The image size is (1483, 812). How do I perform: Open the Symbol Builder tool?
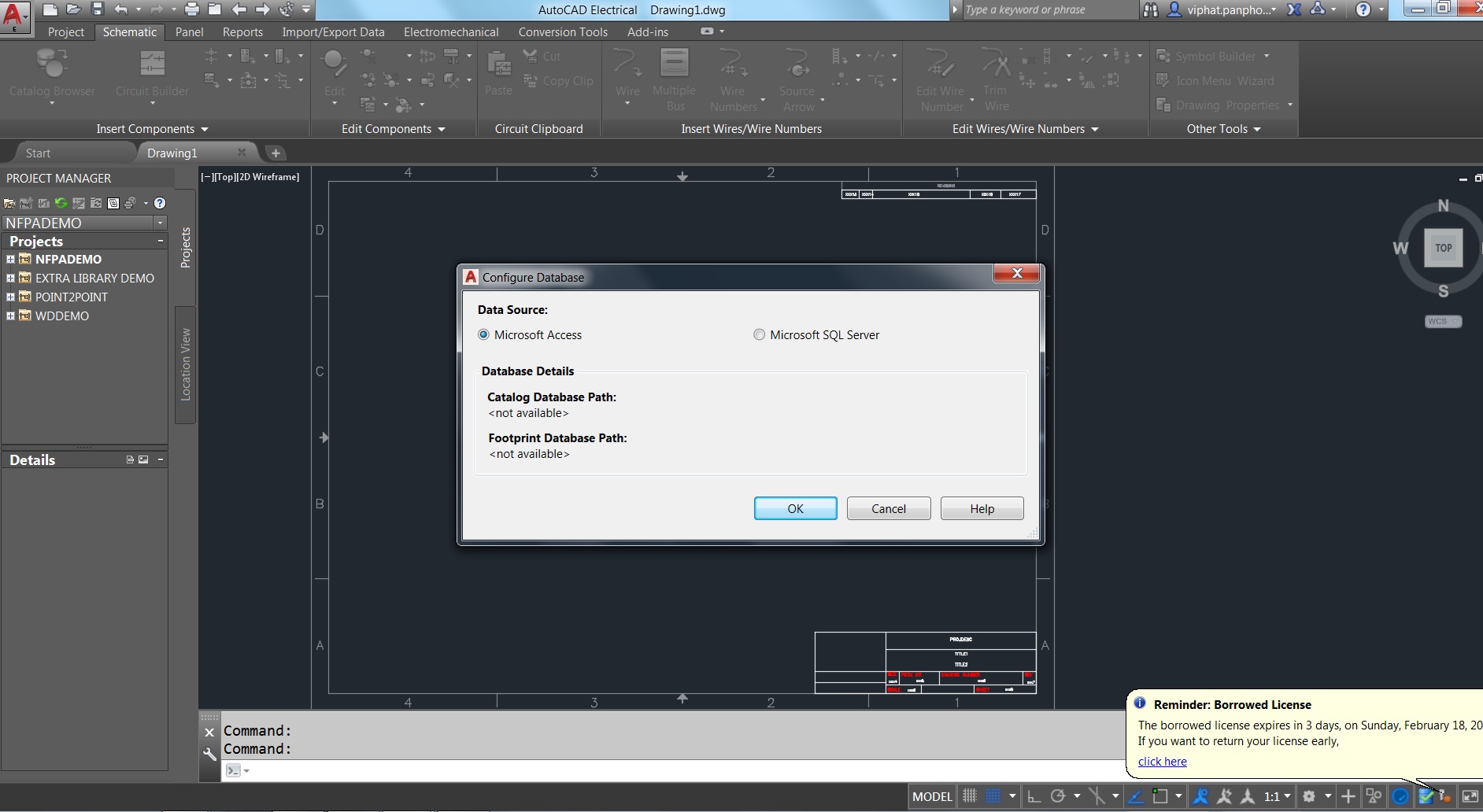(1212, 56)
